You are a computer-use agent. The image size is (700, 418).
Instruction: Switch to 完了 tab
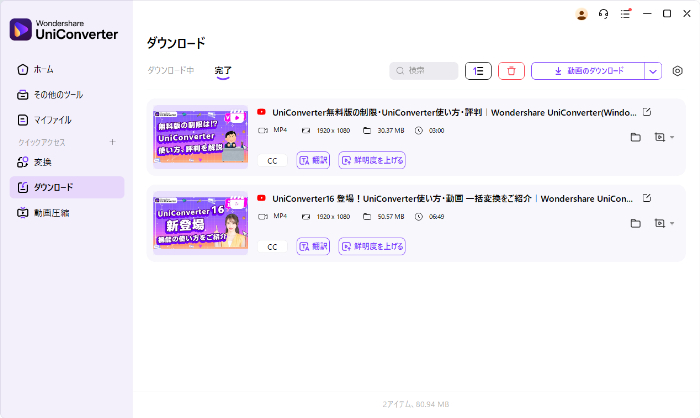tap(223, 71)
